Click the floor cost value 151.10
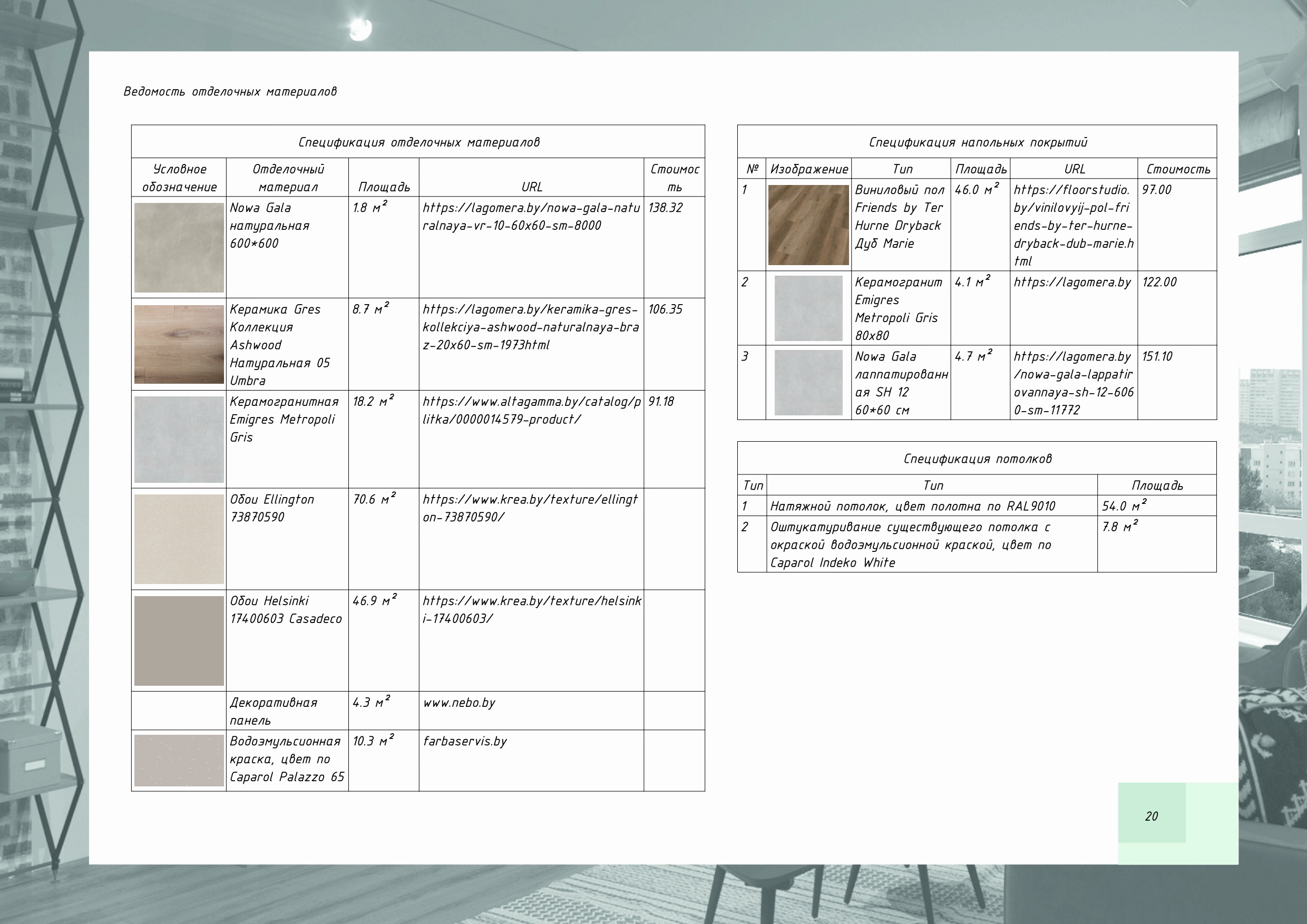1307x924 pixels. tap(1157, 356)
